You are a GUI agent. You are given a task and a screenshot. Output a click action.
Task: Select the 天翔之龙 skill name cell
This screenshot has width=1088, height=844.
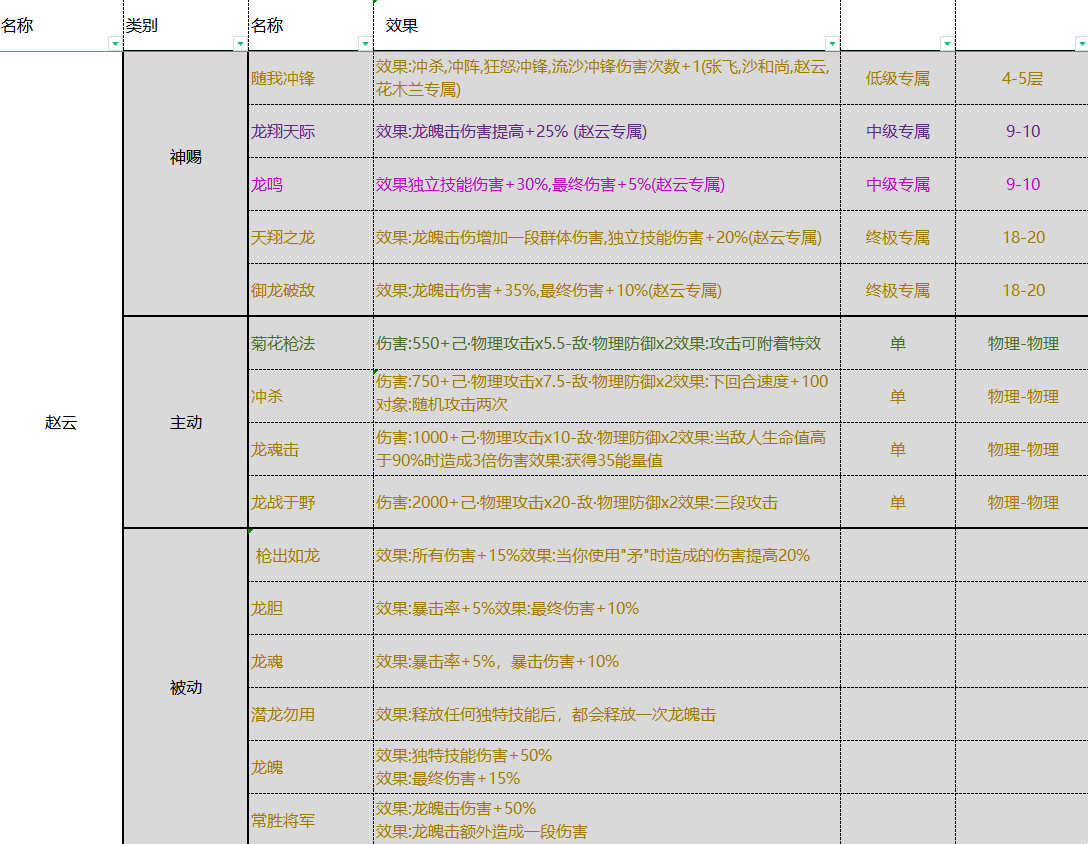tap(311, 237)
